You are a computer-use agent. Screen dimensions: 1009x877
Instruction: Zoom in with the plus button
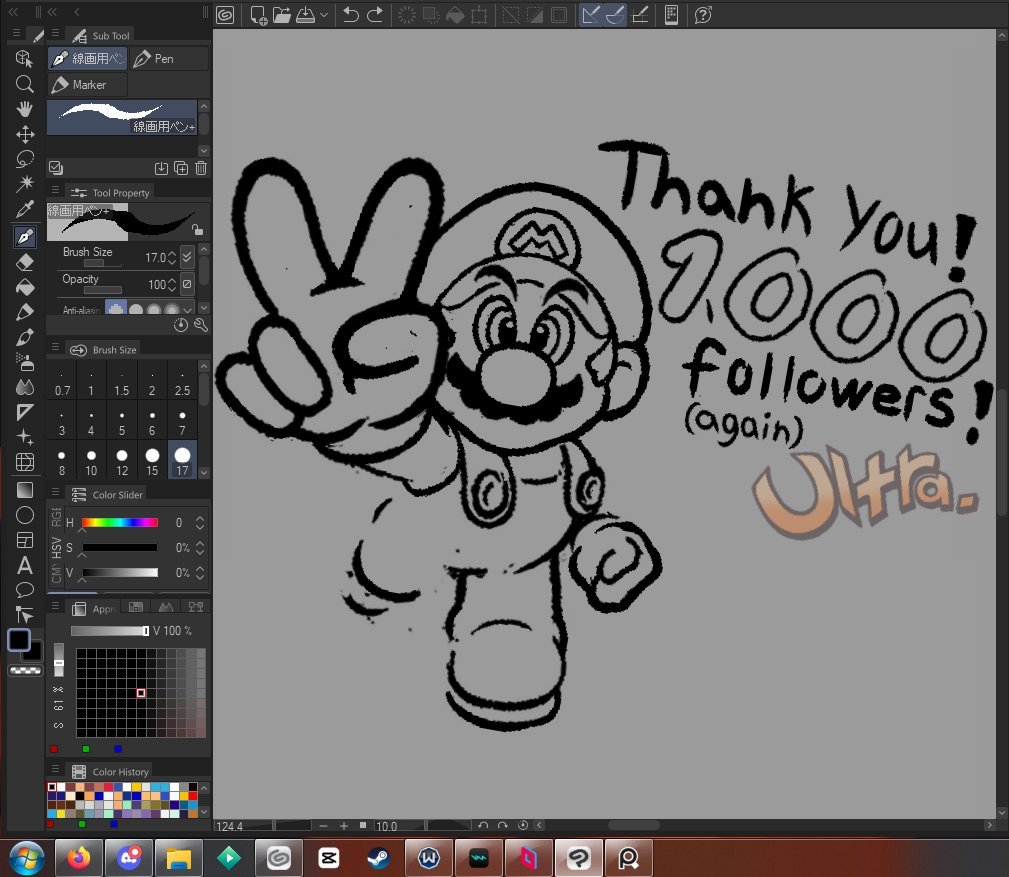344,826
